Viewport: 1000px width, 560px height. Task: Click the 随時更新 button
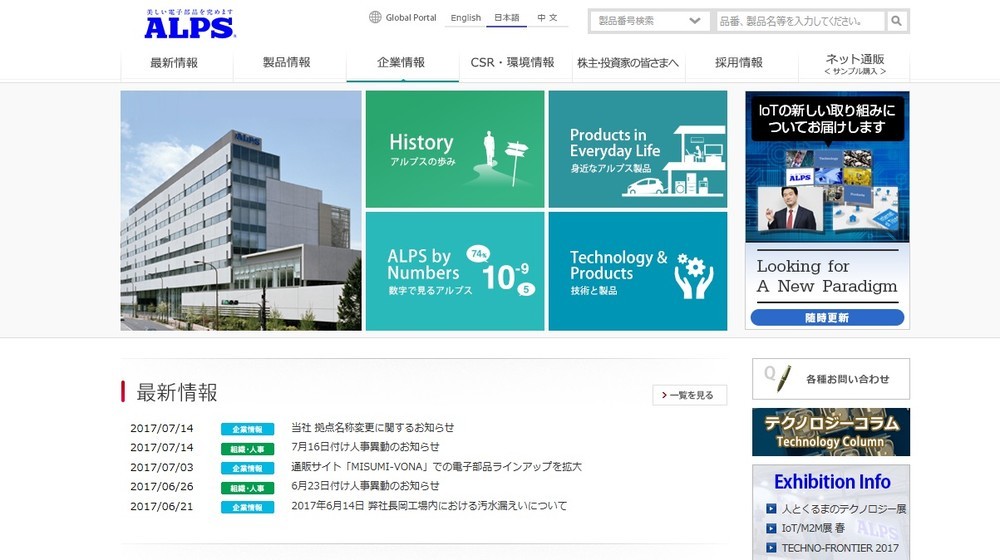(x=827, y=318)
